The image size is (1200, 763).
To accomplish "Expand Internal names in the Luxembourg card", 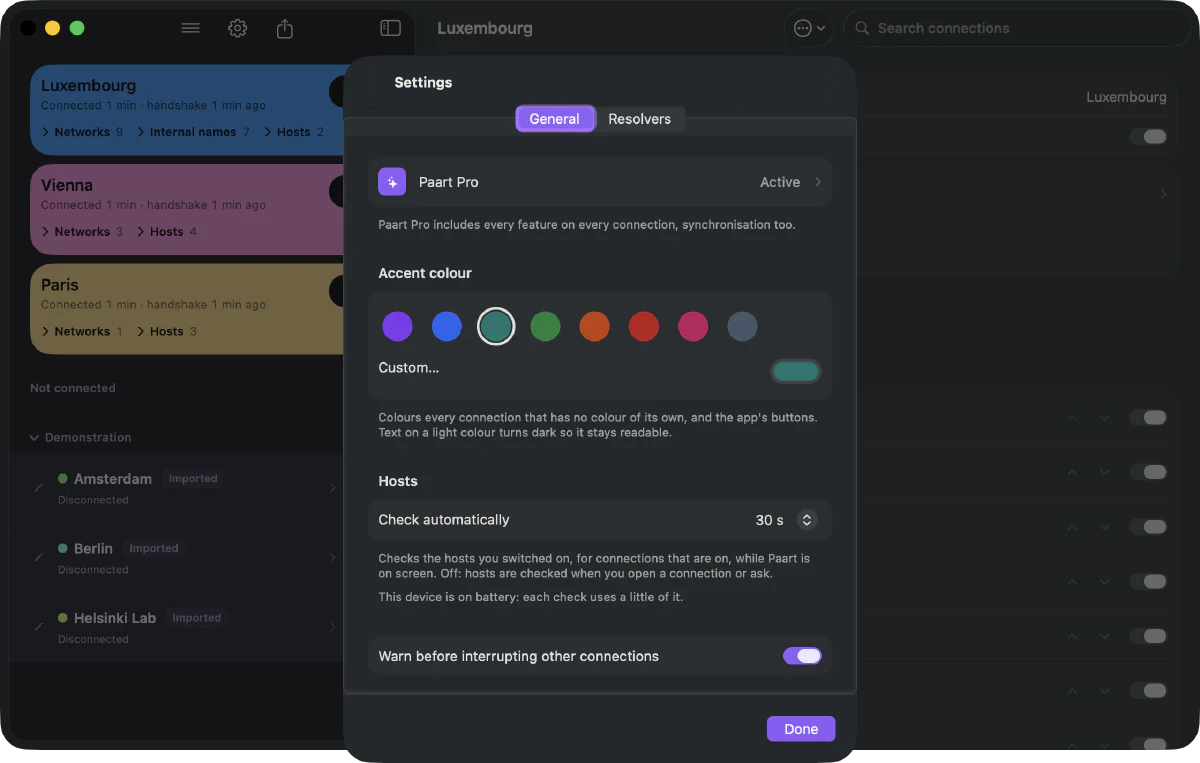I will click(x=193, y=132).
